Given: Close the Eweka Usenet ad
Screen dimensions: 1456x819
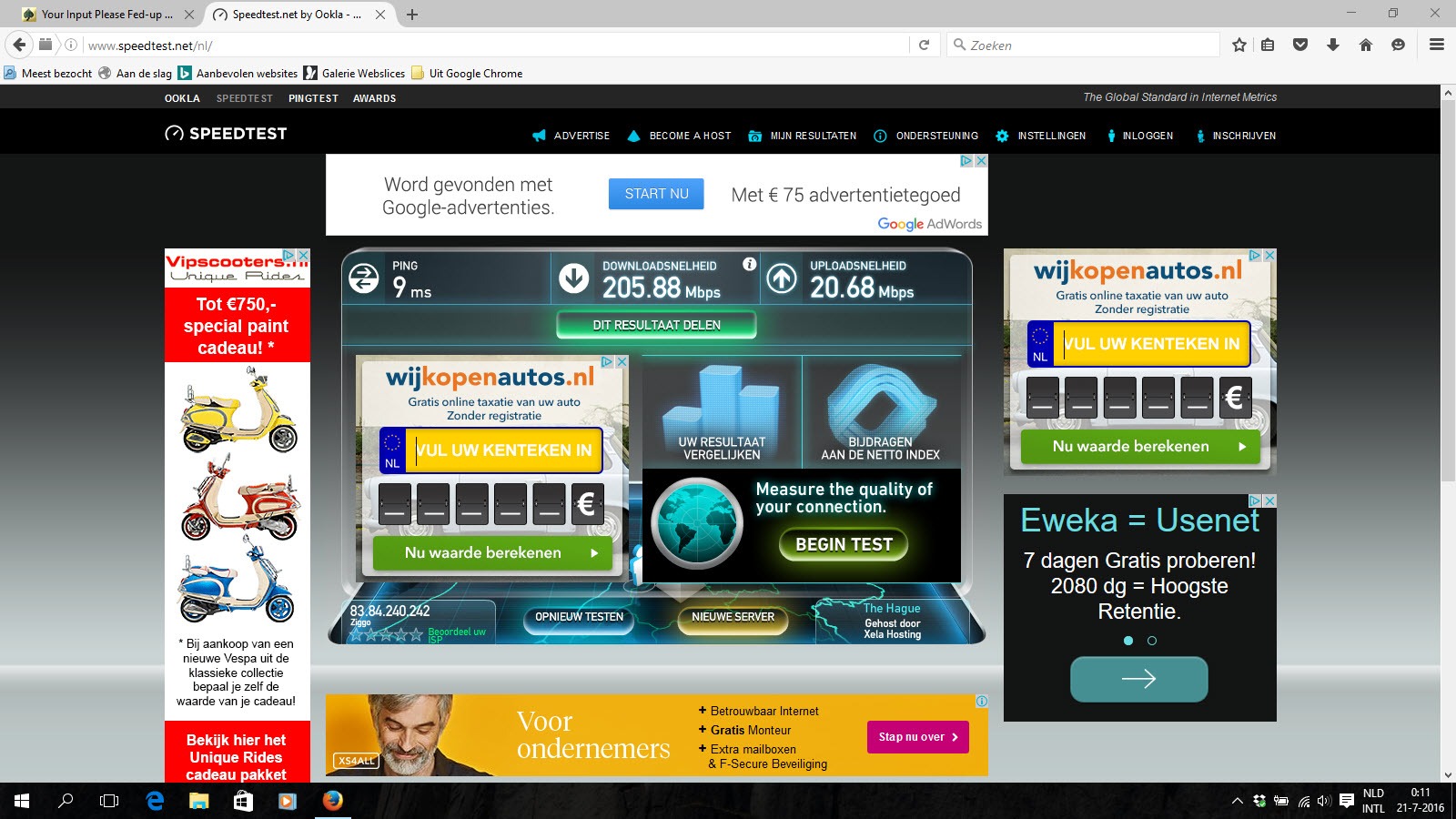Looking at the screenshot, I should (x=1269, y=500).
